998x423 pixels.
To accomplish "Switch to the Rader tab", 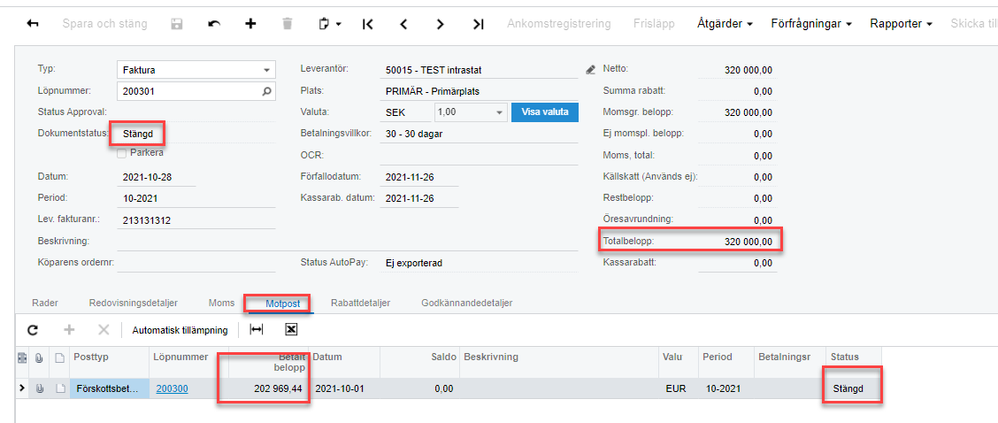I will coord(45,302).
